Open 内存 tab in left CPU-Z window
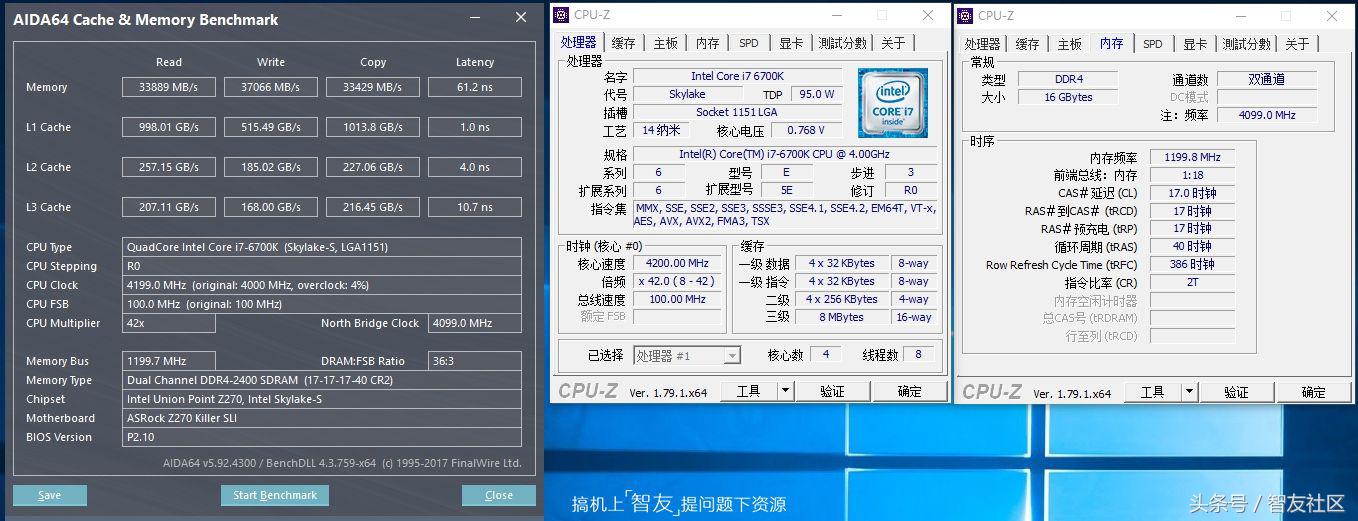Image resolution: width=1358 pixels, height=521 pixels. click(x=707, y=43)
